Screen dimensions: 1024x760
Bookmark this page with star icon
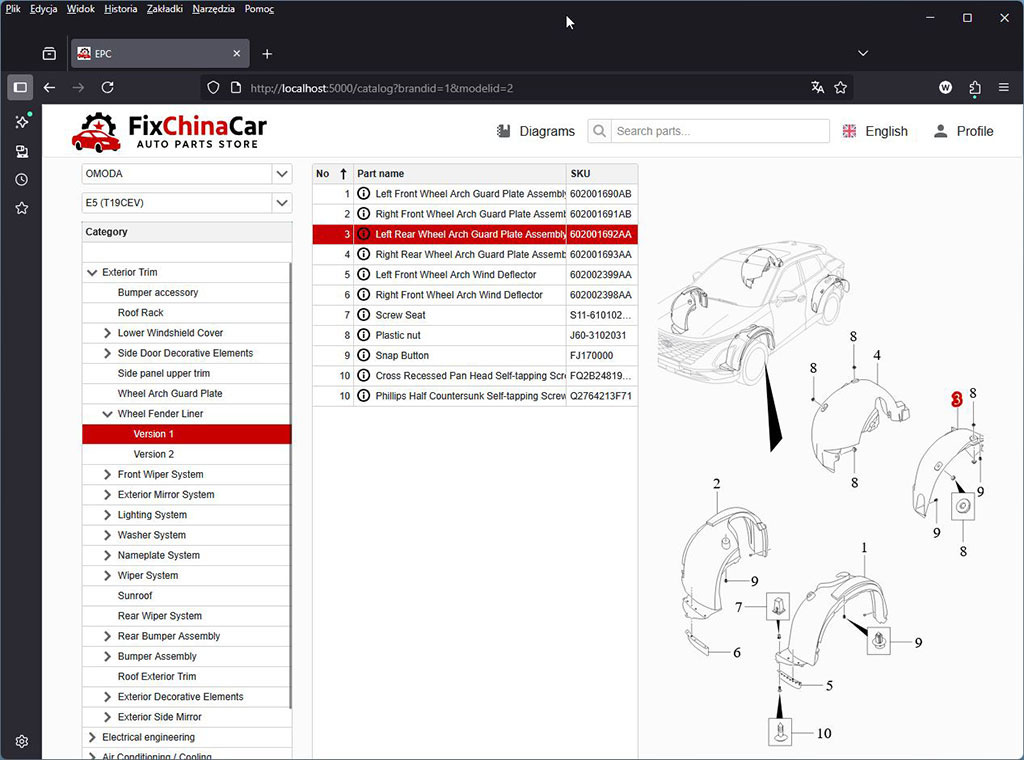(841, 88)
